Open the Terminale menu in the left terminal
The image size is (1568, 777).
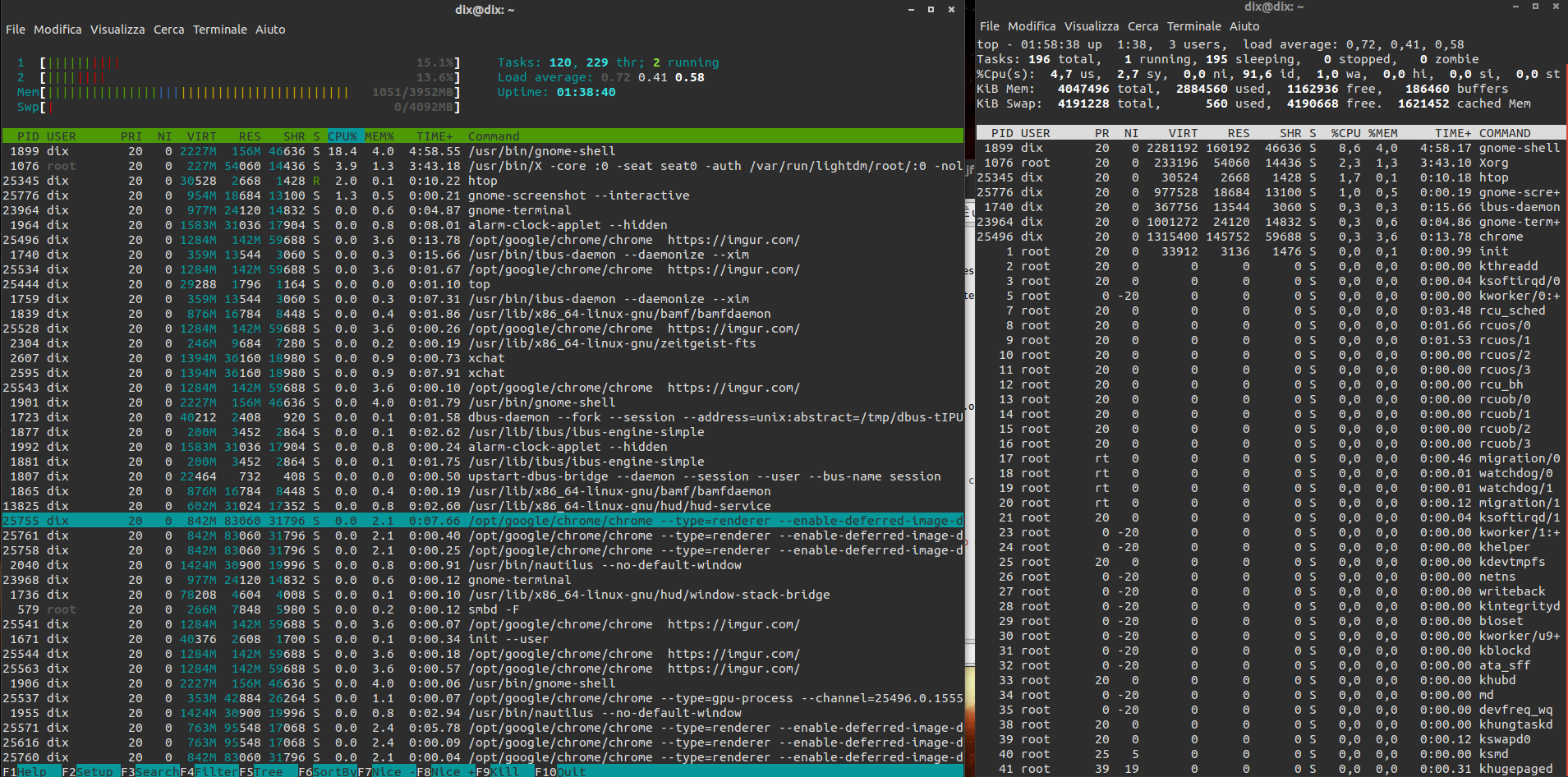(x=219, y=30)
